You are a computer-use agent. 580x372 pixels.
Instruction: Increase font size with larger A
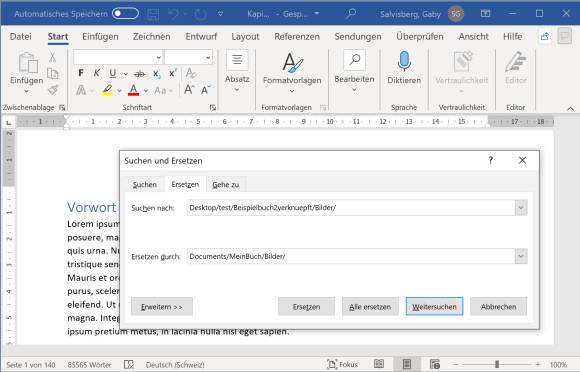click(189, 89)
